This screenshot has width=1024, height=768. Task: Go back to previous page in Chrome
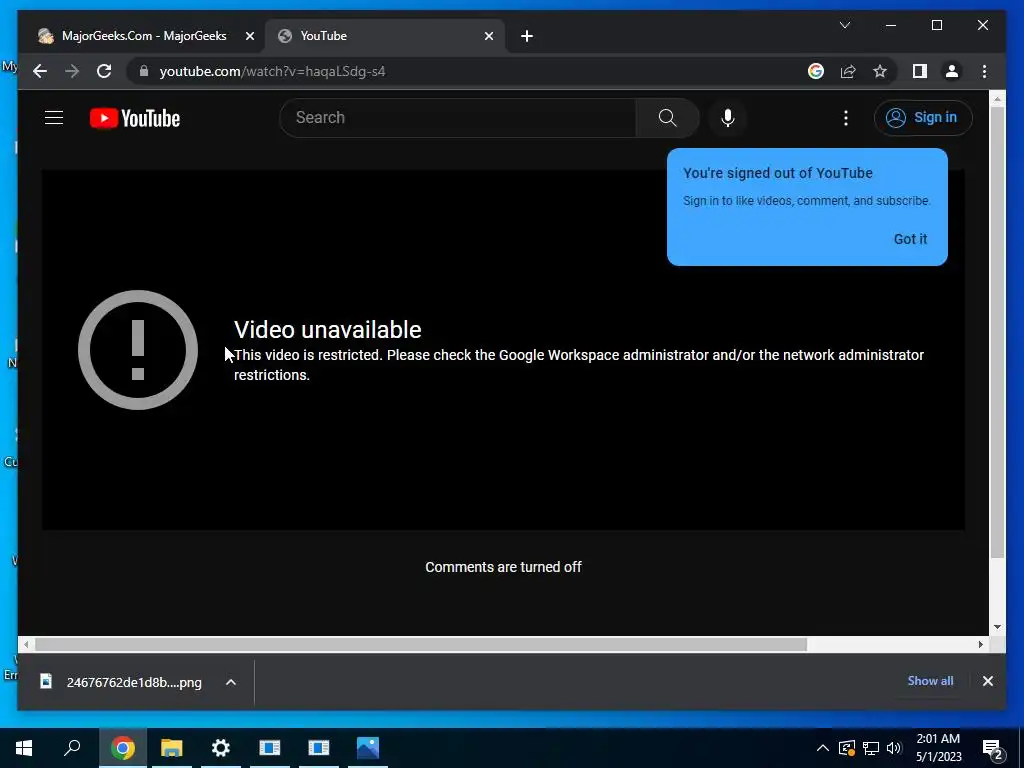pos(40,71)
